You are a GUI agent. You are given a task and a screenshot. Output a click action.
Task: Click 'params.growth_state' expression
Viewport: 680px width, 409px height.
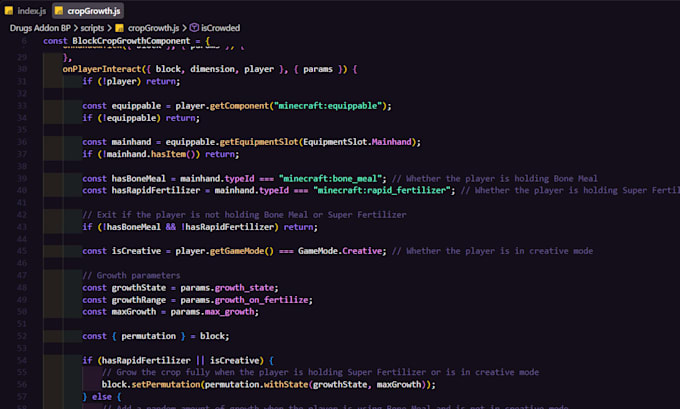227,288
